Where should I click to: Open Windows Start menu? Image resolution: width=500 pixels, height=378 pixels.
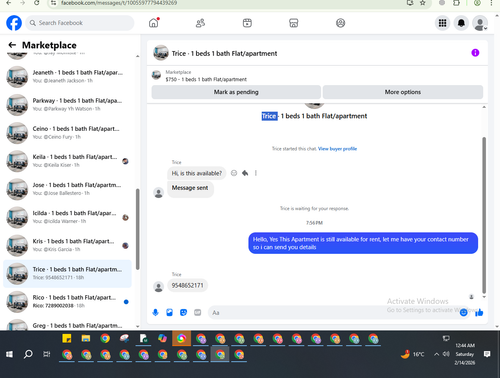coord(9,354)
